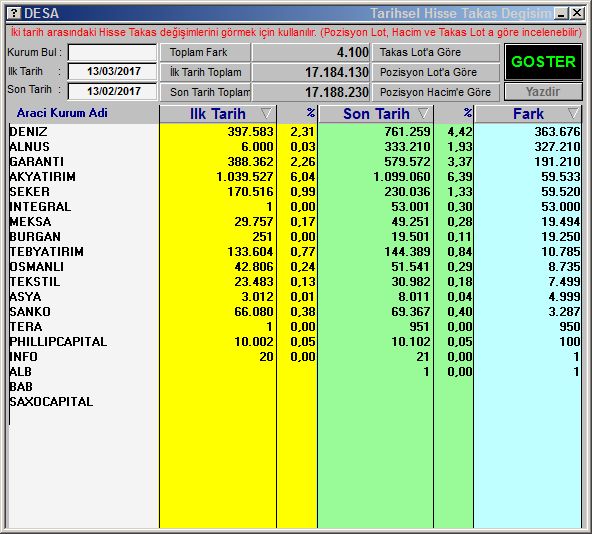Select the TEKSTIL row
The height and width of the screenshot is (534, 592).
(x=295, y=282)
